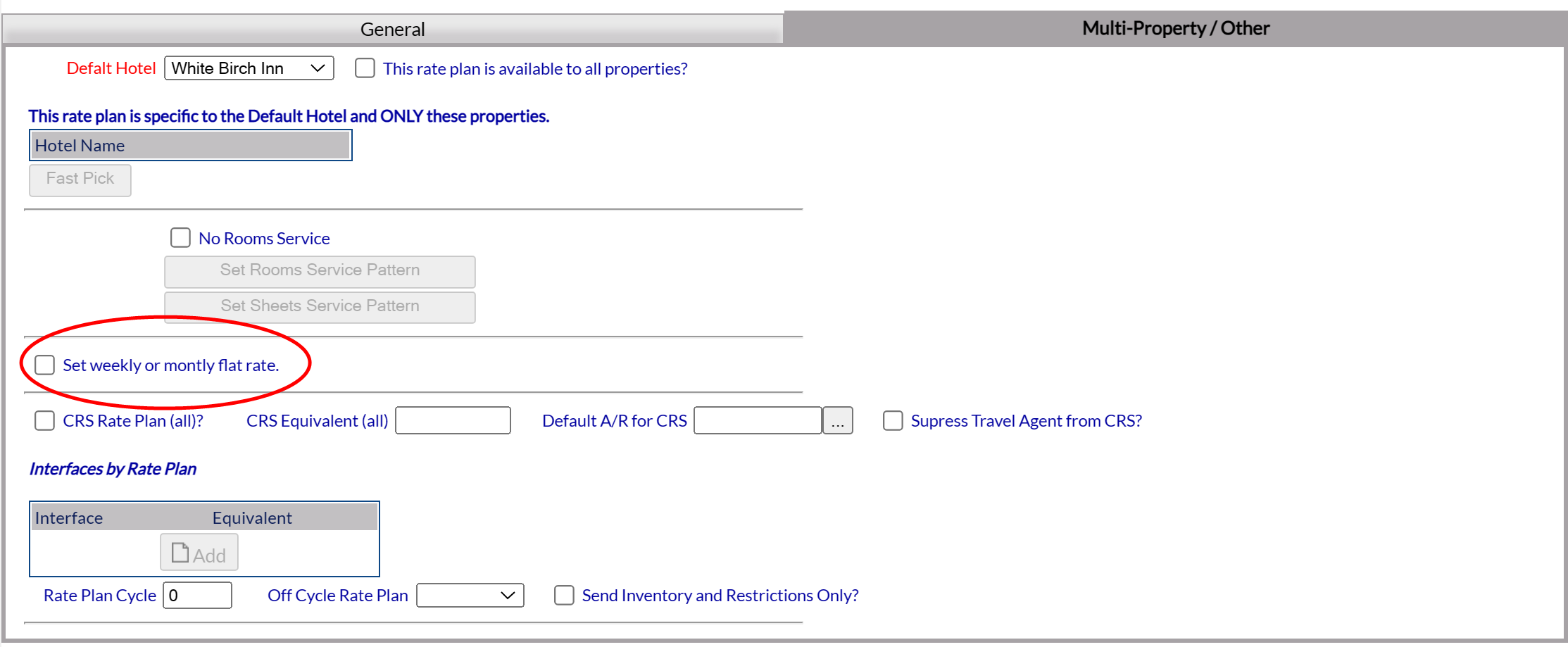Switch to the General tab

pos(392,30)
